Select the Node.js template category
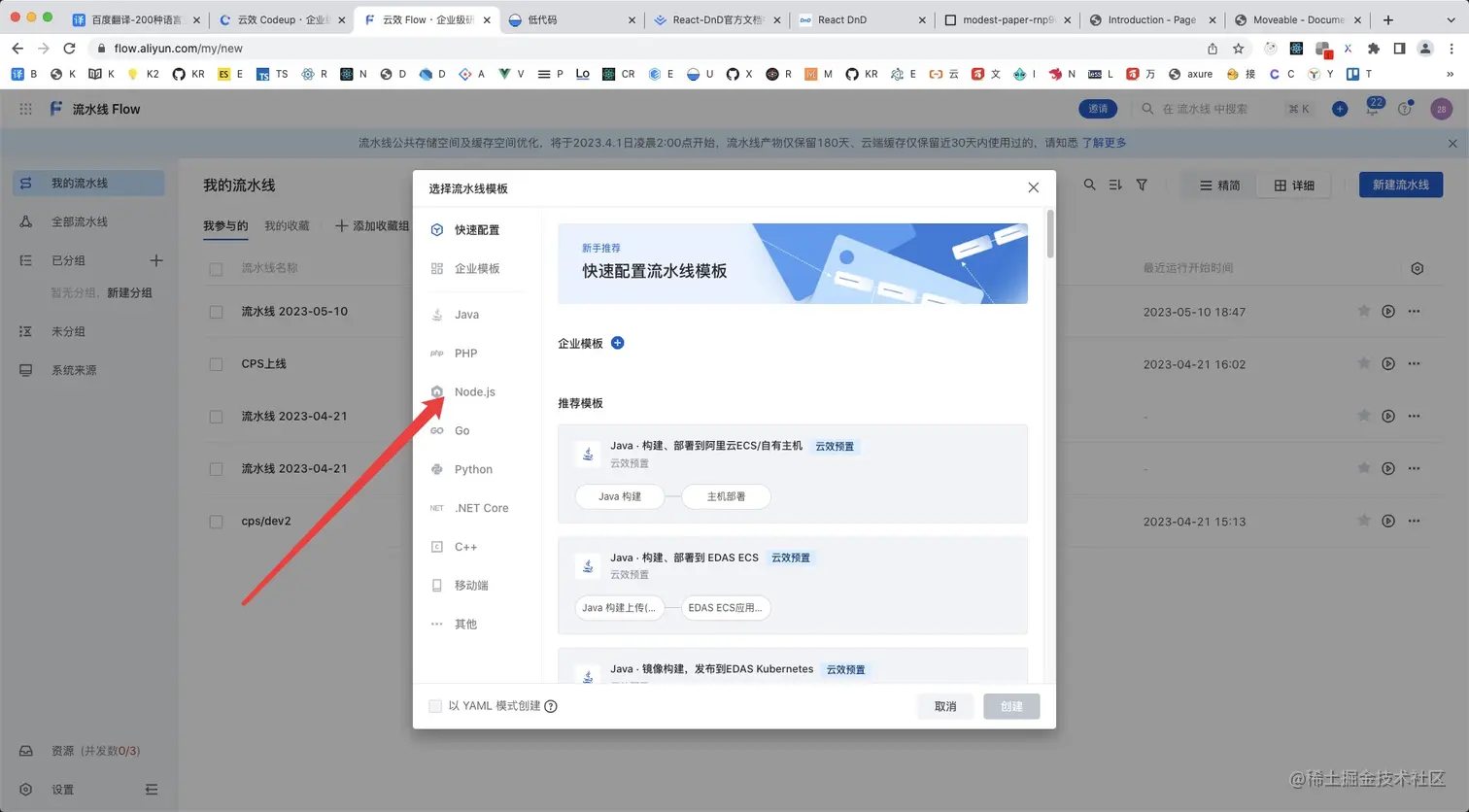The height and width of the screenshot is (812, 1469). coord(474,391)
